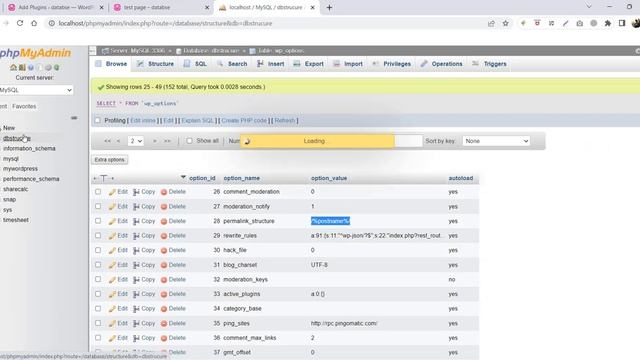640x360 pixels.
Task: Go to the last page of results (>>)
Action: 167,141
